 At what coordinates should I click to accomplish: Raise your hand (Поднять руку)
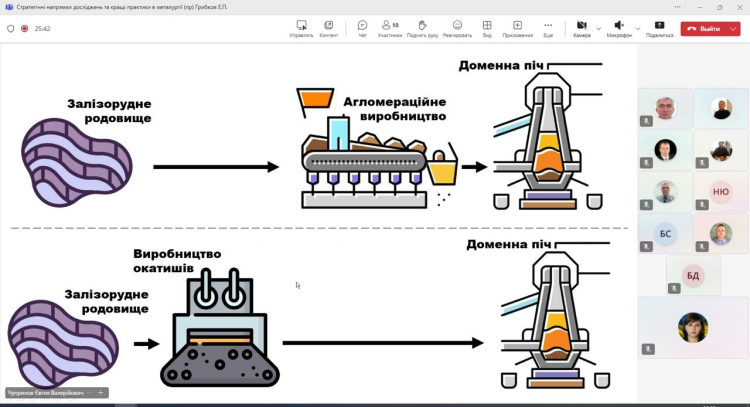click(x=422, y=28)
